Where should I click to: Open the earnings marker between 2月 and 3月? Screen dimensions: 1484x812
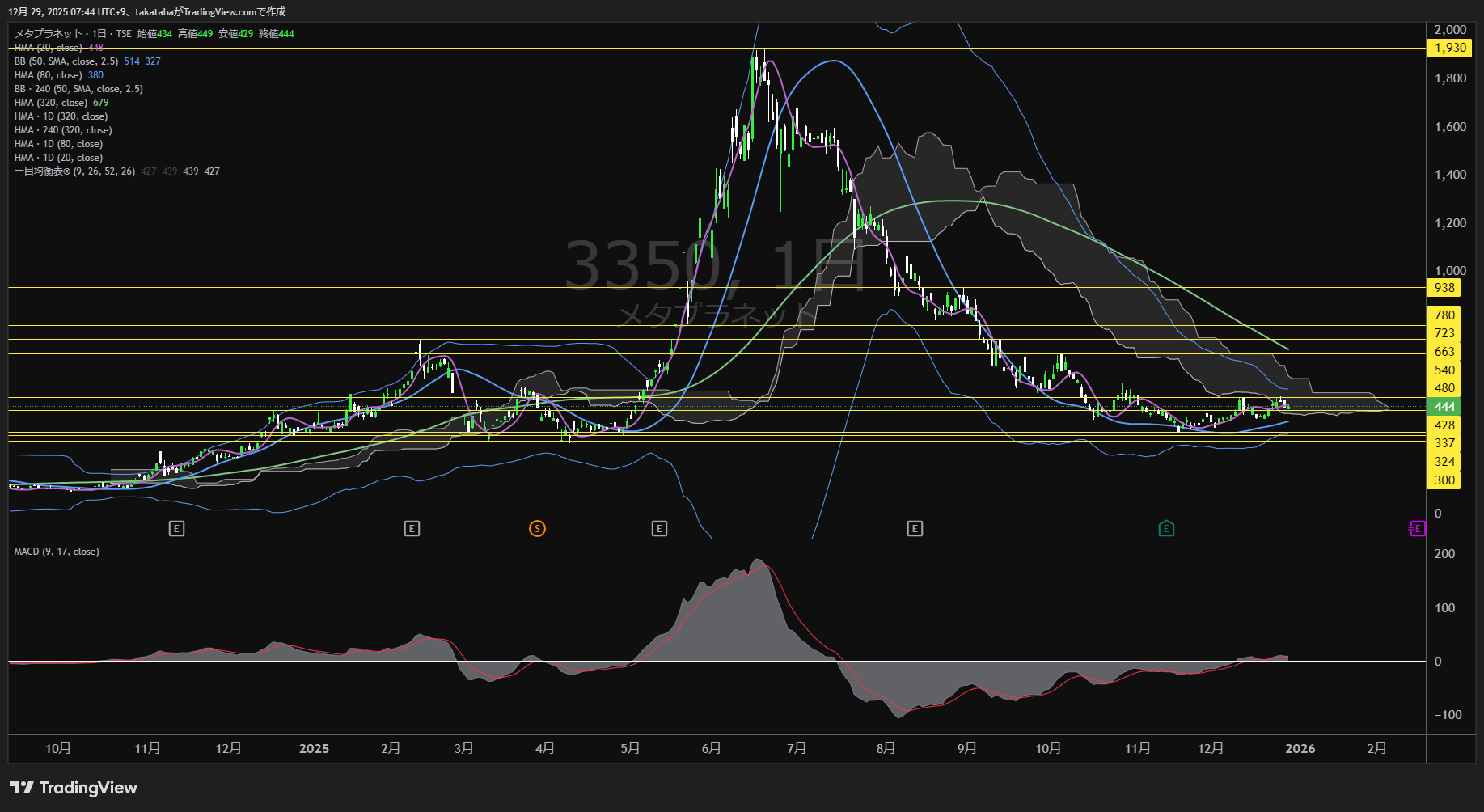(x=412, y=529)
